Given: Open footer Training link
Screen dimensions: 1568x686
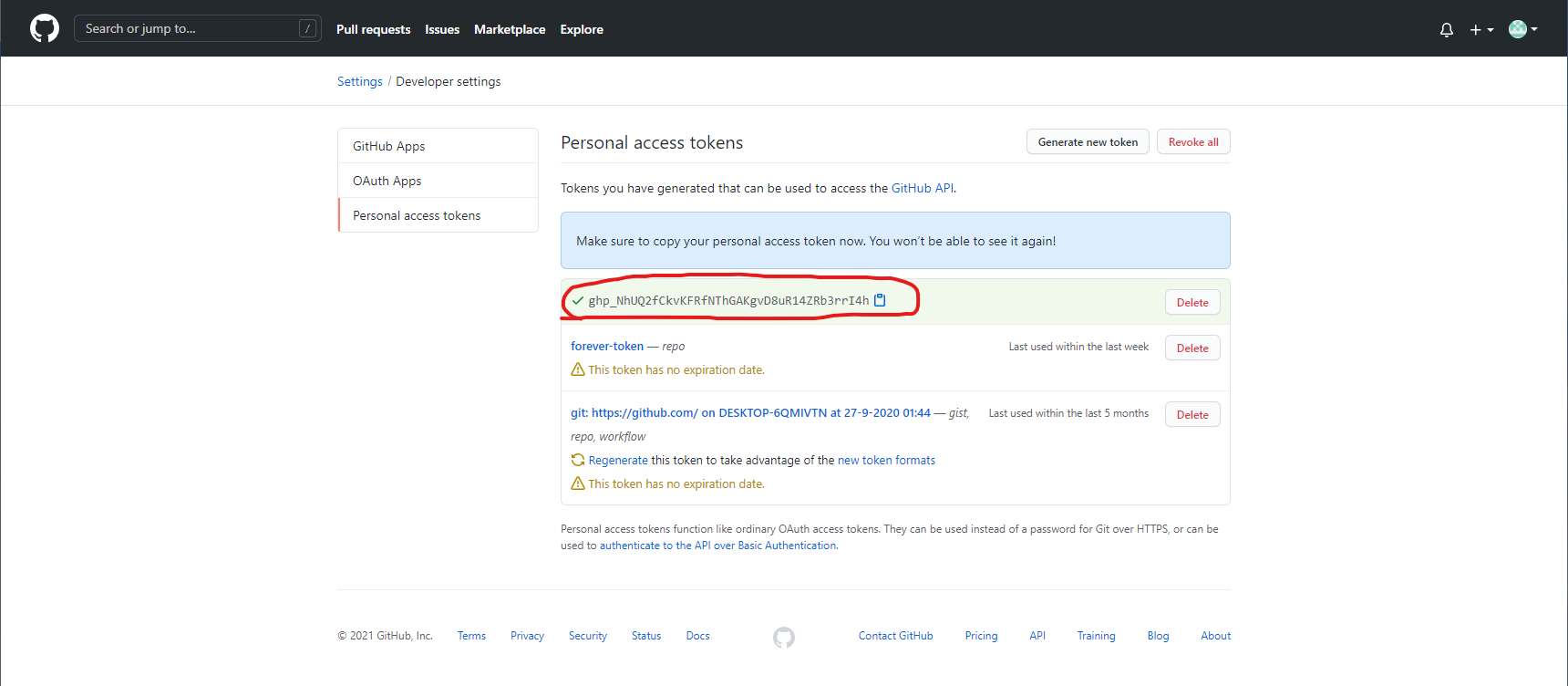Looking at the screenshot, I should 1096,636.
